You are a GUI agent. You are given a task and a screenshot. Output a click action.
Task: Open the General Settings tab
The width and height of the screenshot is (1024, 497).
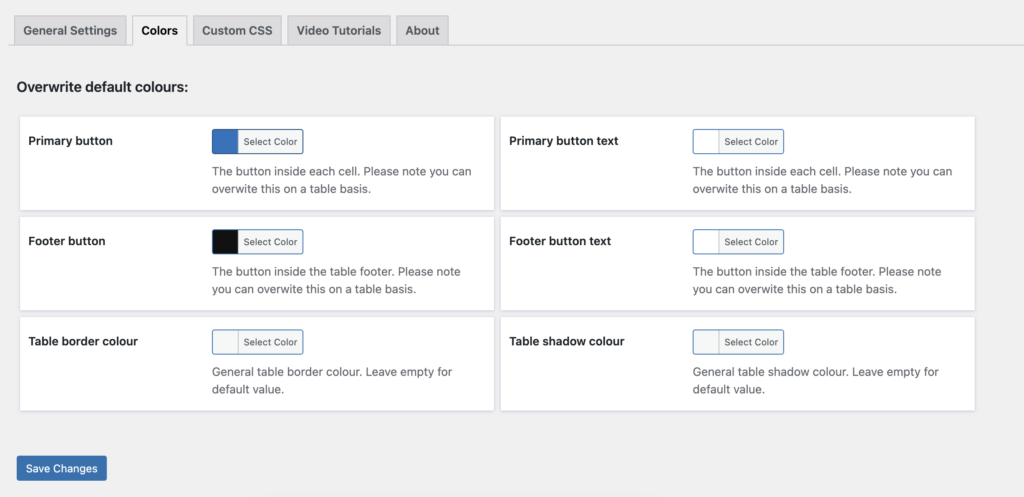tap(70, 30)
